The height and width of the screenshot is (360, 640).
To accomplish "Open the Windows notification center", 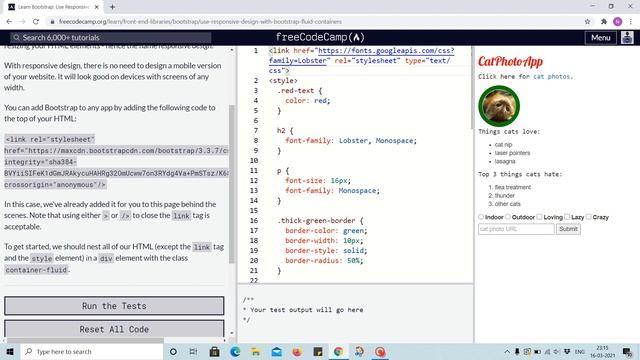I will point(627,351).
